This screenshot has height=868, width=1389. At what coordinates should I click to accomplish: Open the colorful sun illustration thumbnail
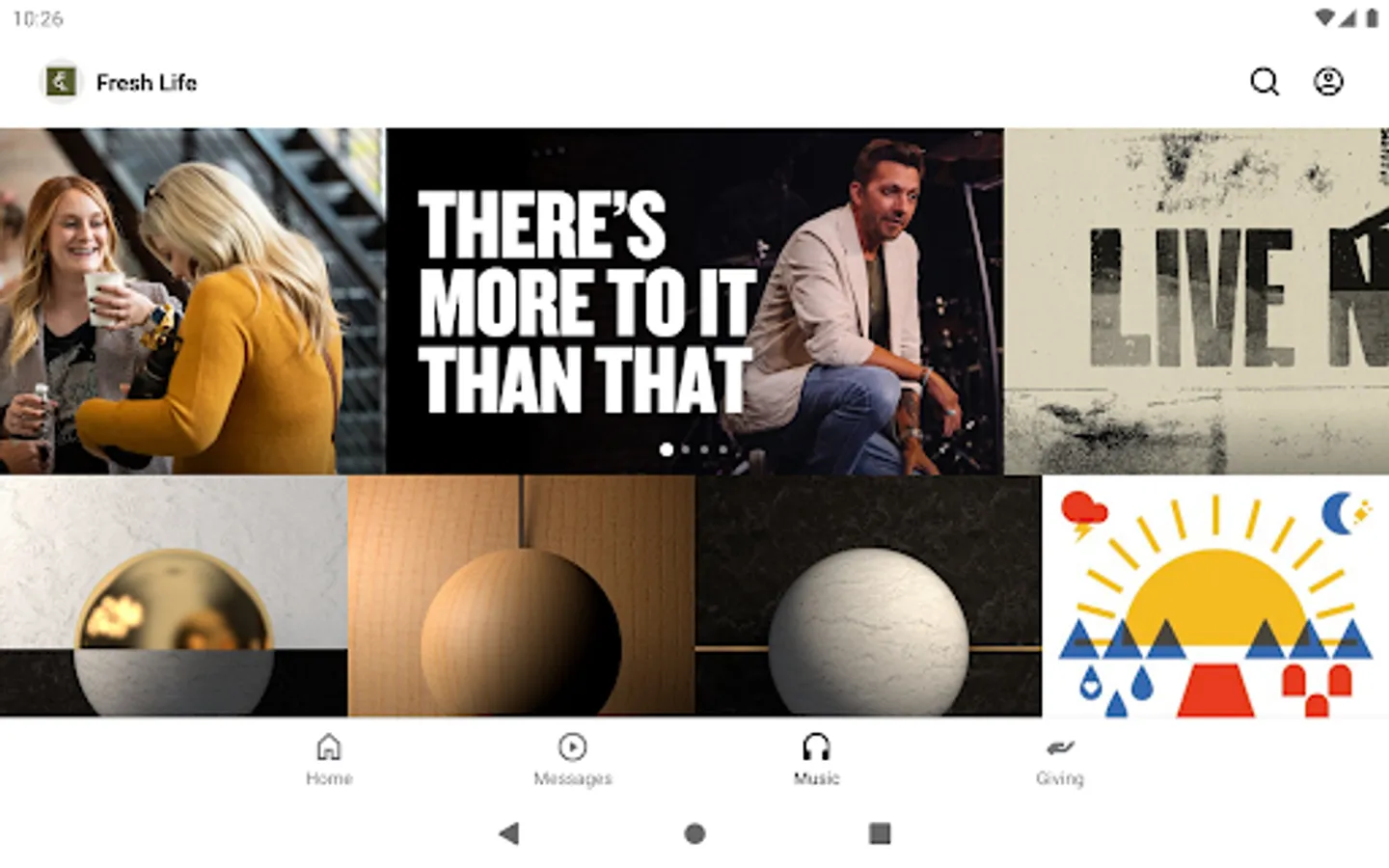click(1215, 596)
